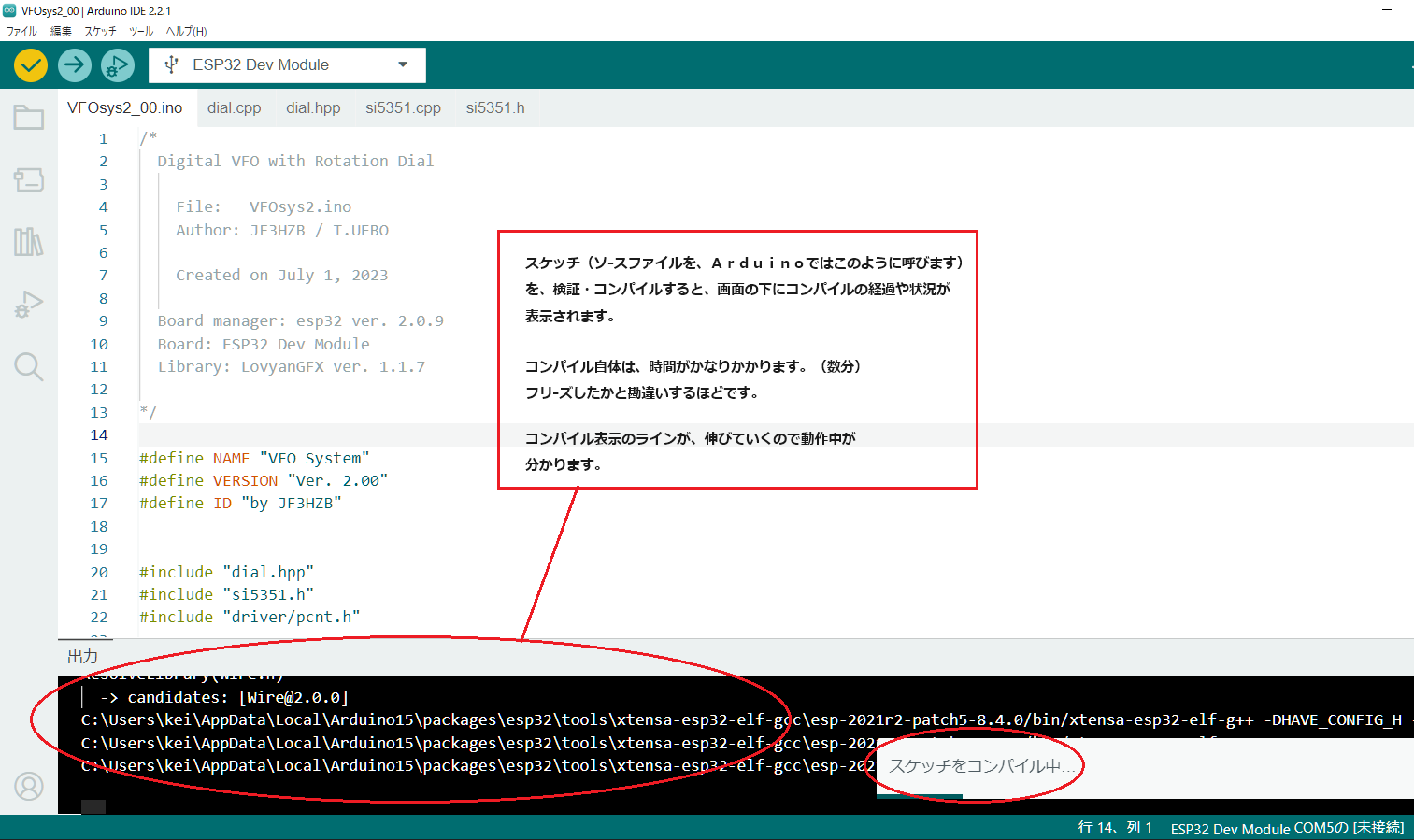Switch to the dial.hpp tab
Viewport: 1414px width, 840px height.
(x=313, y=107)
